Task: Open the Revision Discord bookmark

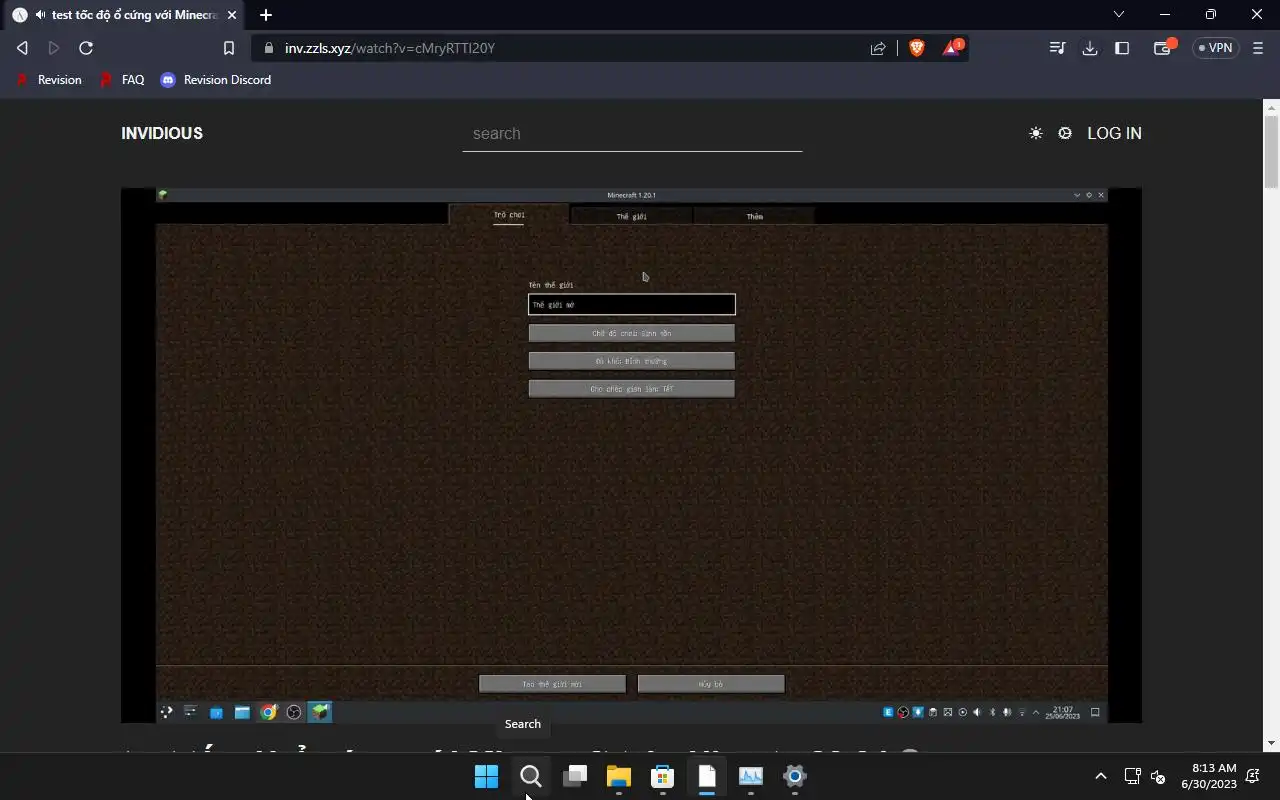Action: point(216,80)
